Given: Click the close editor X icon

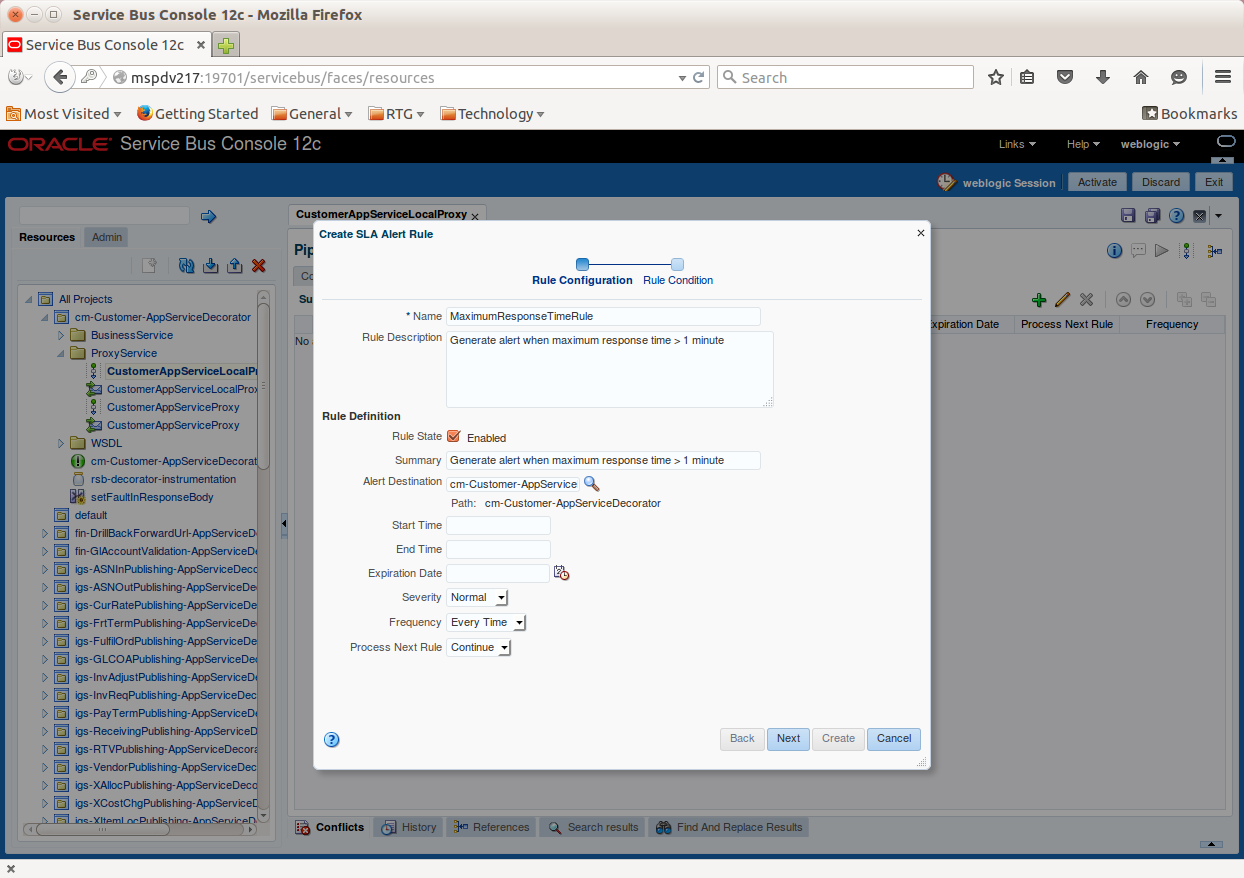Looking at the screenshot, I should pyautogui.click(x=1200, y=216).
